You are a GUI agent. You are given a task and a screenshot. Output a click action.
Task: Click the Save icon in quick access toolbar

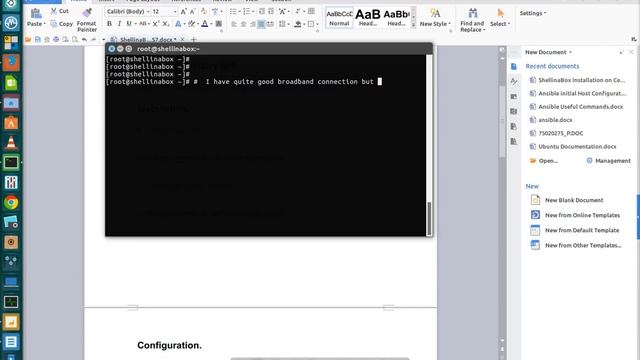click(38, 39)
